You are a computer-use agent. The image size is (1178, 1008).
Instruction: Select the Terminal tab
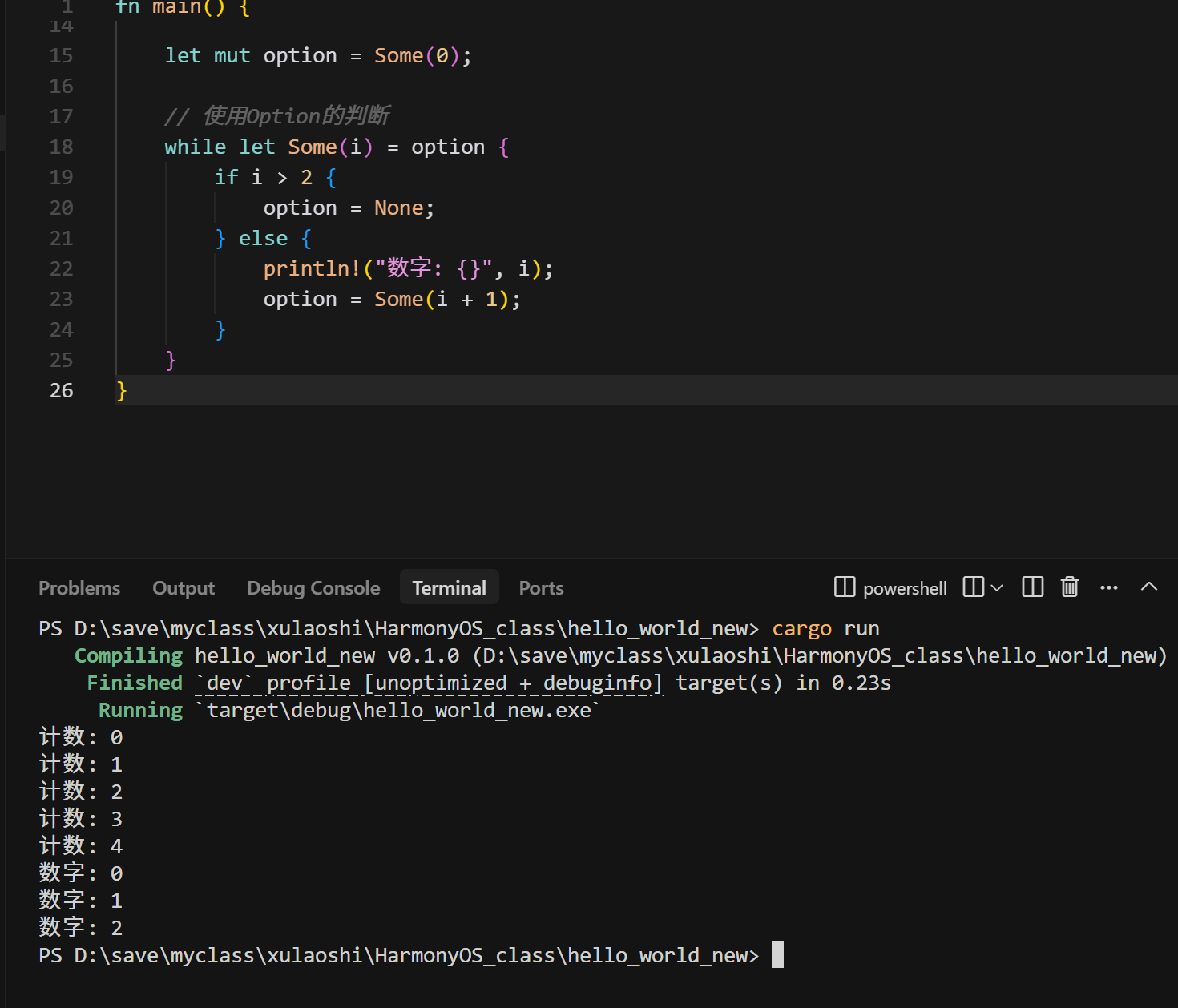(450, 588)
